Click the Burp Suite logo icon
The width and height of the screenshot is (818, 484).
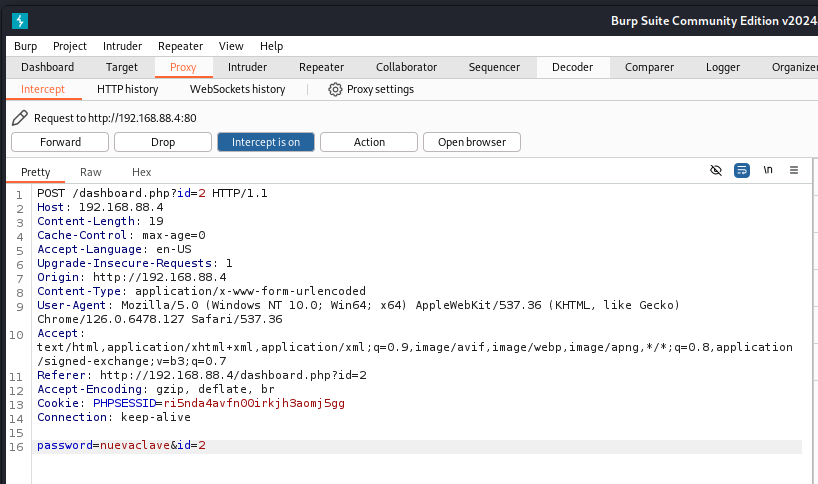(20, 21)
